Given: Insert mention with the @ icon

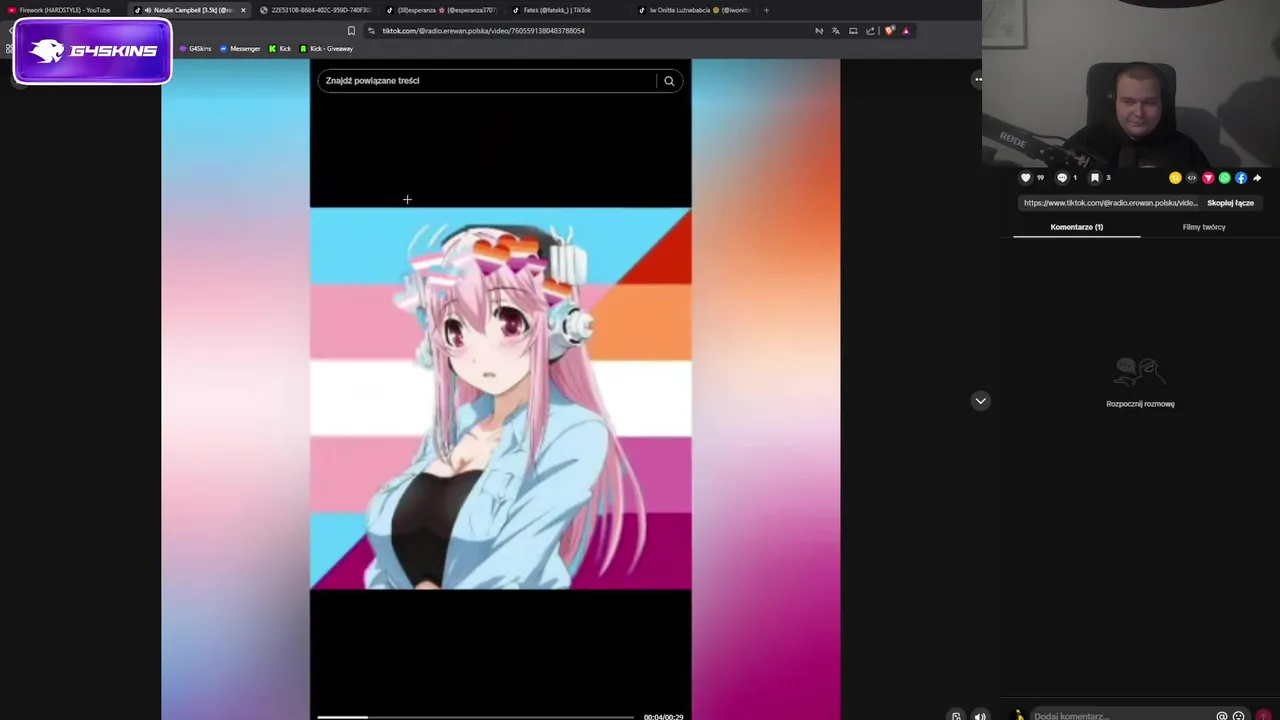Looking at the screenshot, I should [1221, 716].
